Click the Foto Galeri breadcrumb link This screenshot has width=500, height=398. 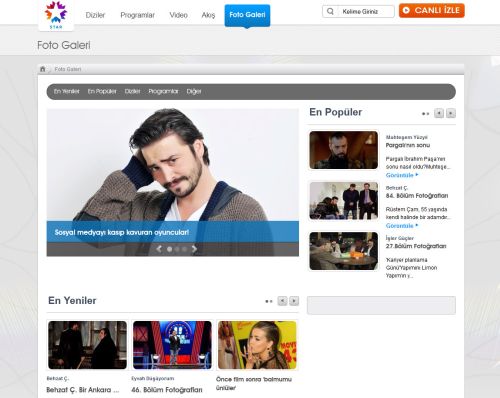tap(68, 69)
